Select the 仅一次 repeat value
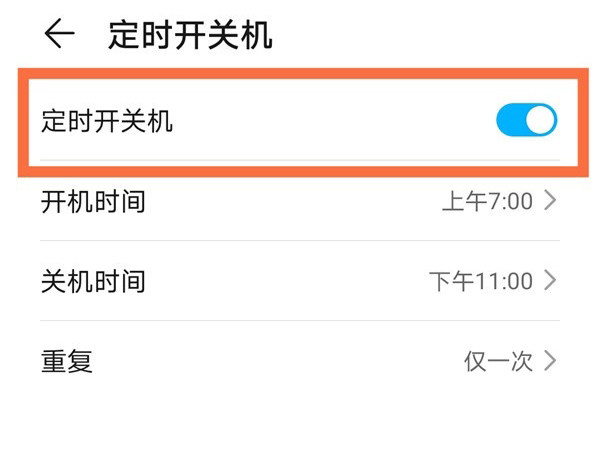The height and width of the screenshot is (450, 600). pyautogui.click(x=497, y=361)
